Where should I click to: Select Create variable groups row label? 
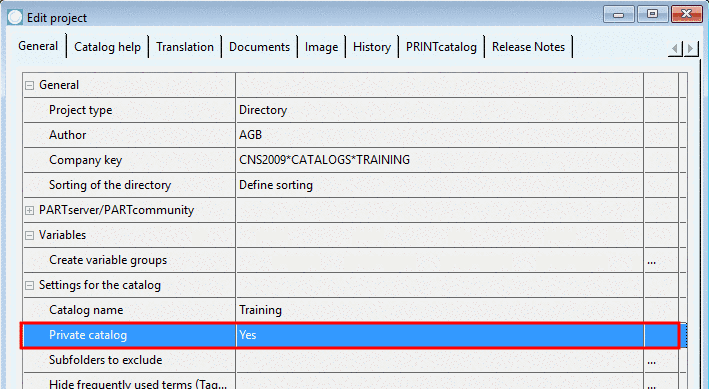point(108,260)
